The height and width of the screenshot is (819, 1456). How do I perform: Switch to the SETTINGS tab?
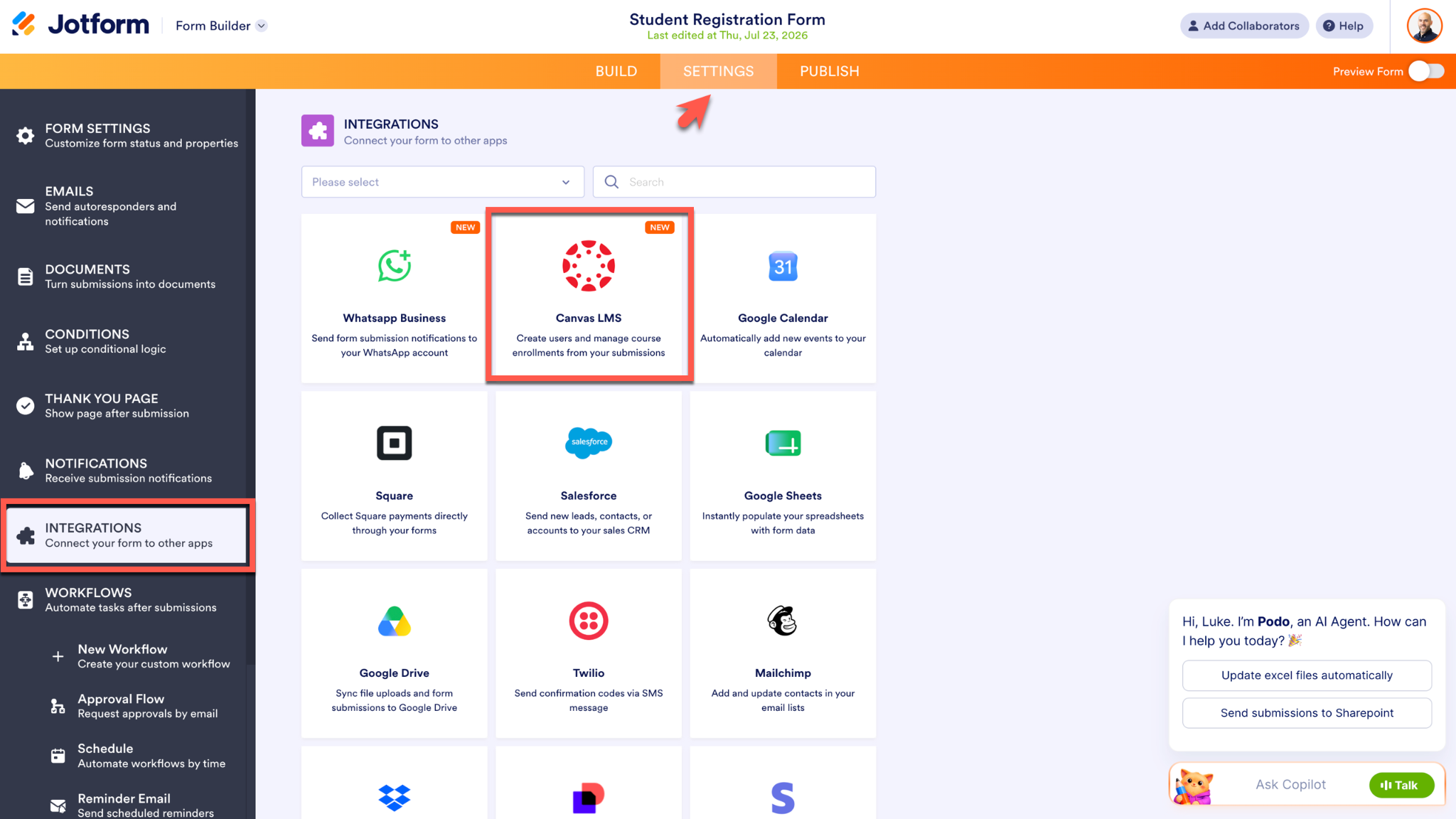click(x=718, y=71)
